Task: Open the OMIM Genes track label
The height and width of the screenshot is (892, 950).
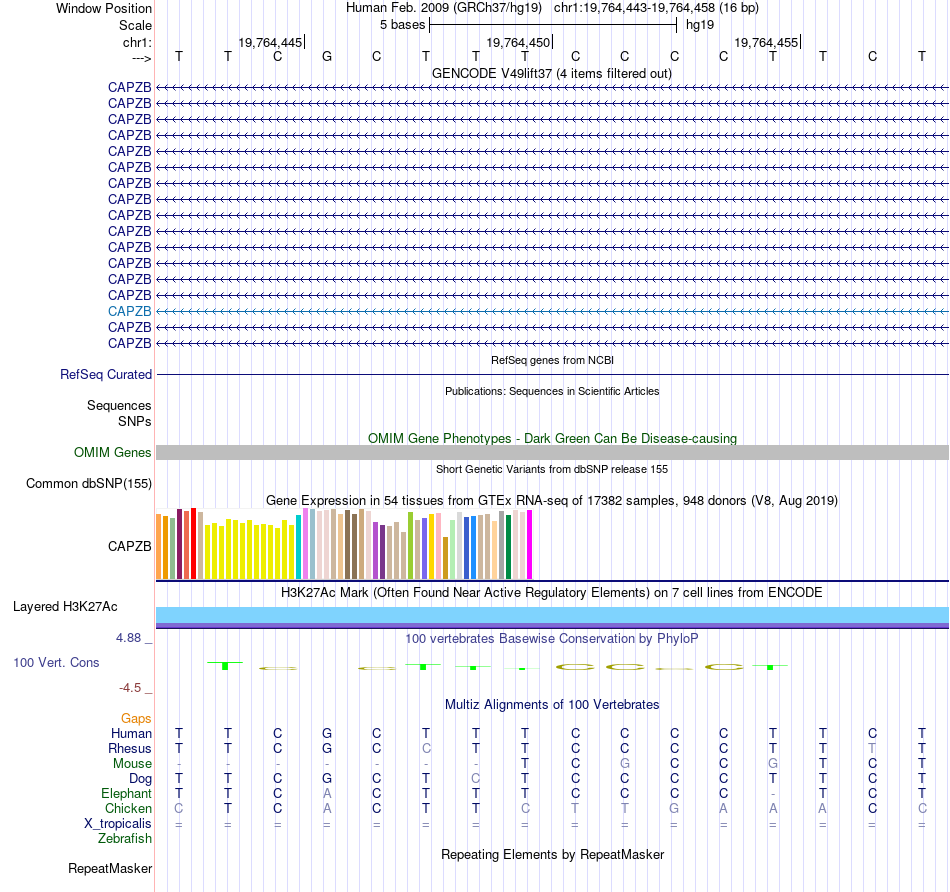Action: click(113, 453)
